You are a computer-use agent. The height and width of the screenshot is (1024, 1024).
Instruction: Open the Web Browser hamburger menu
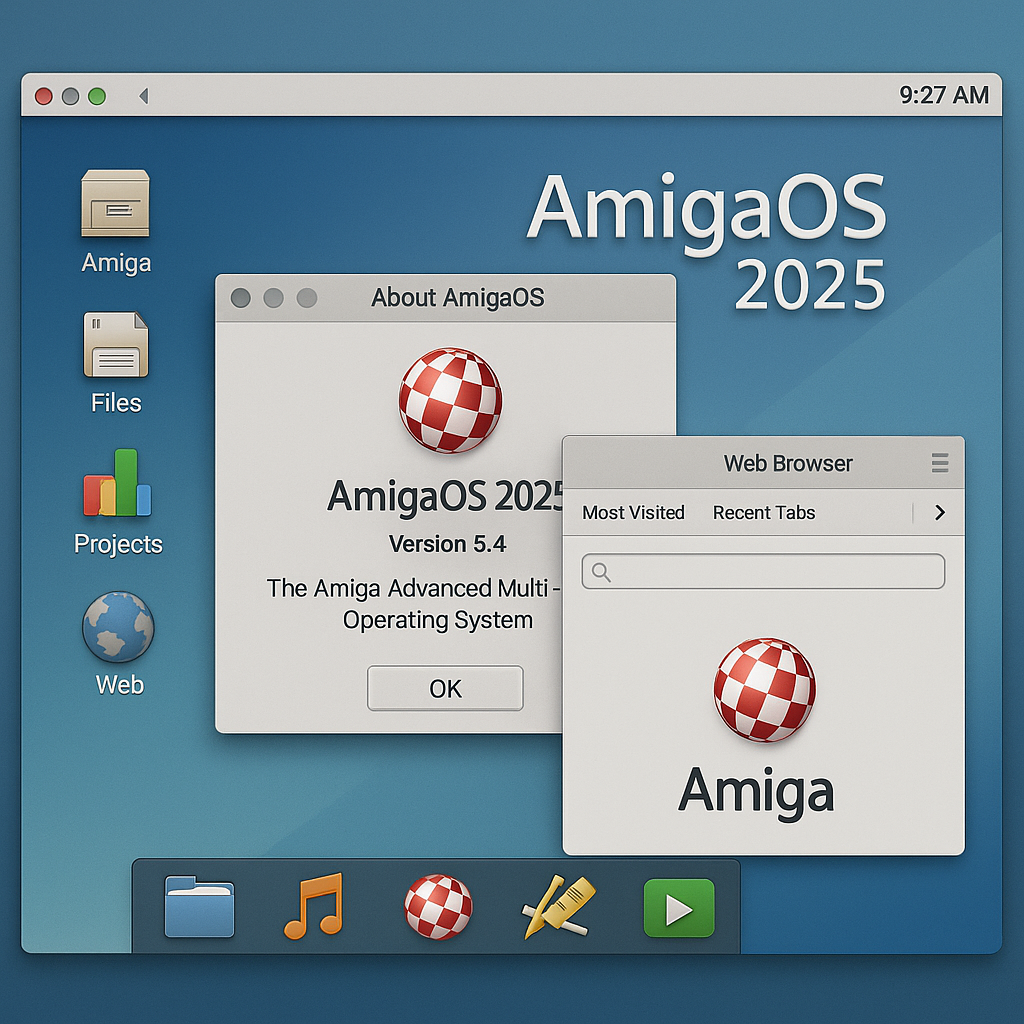pyautogui.click(x=940, y=462)
